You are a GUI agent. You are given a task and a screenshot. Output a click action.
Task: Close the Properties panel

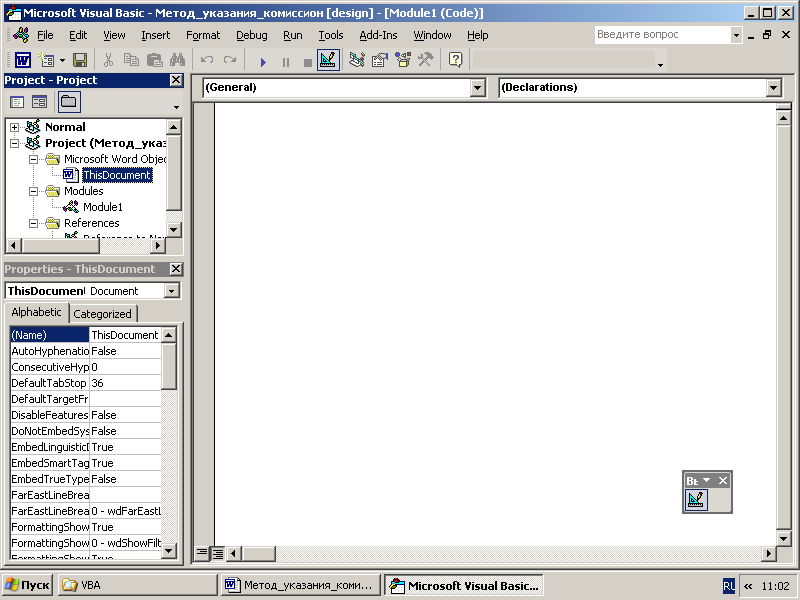pos(176,269)
